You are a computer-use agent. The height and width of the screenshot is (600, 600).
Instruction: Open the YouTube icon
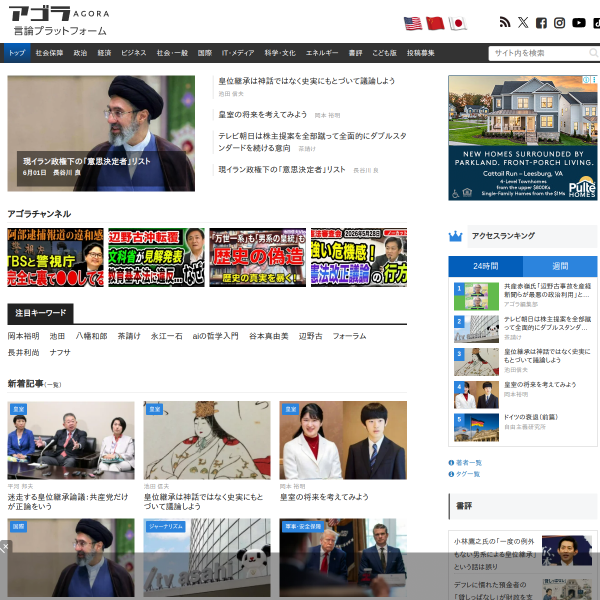click(x=579, y=23)
